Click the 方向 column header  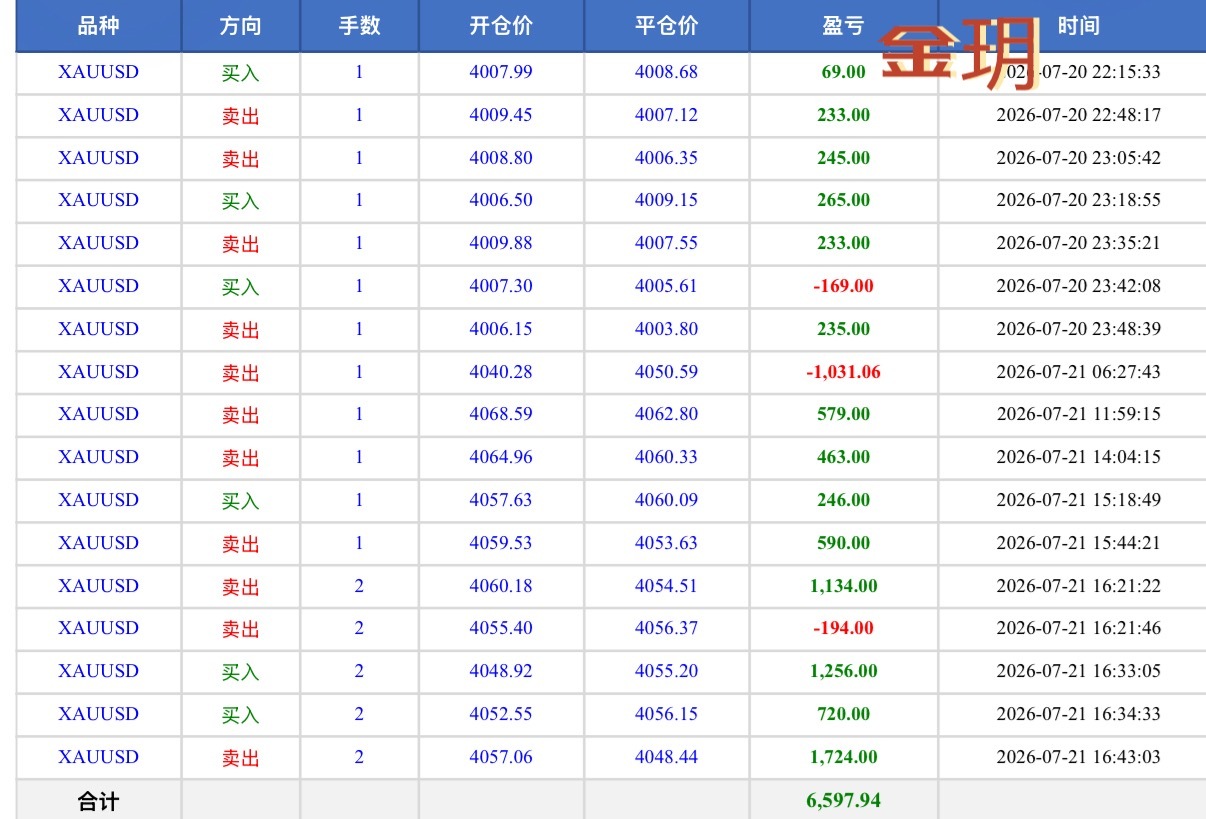pyautogui.click(x=240, y=26)
